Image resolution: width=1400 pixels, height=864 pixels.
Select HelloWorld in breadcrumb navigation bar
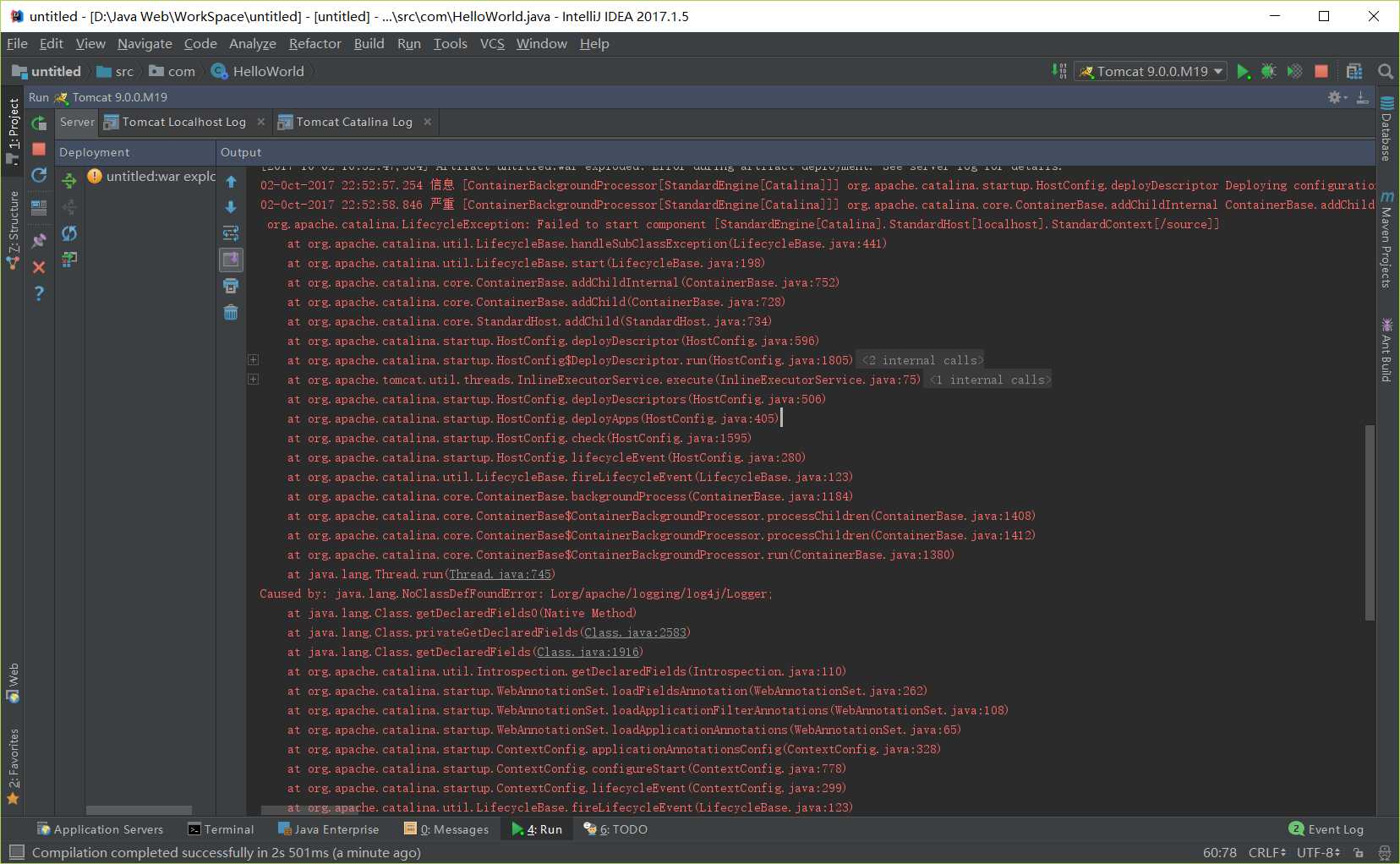259,72
